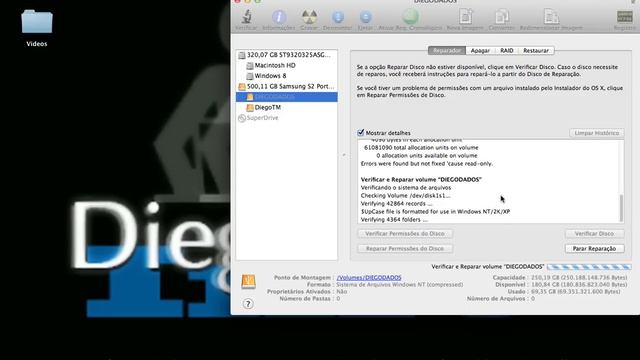This screenshot has width=640, height=360.
Task: Click the Nova Imagem toolbar icon
Action: (465, 17)
